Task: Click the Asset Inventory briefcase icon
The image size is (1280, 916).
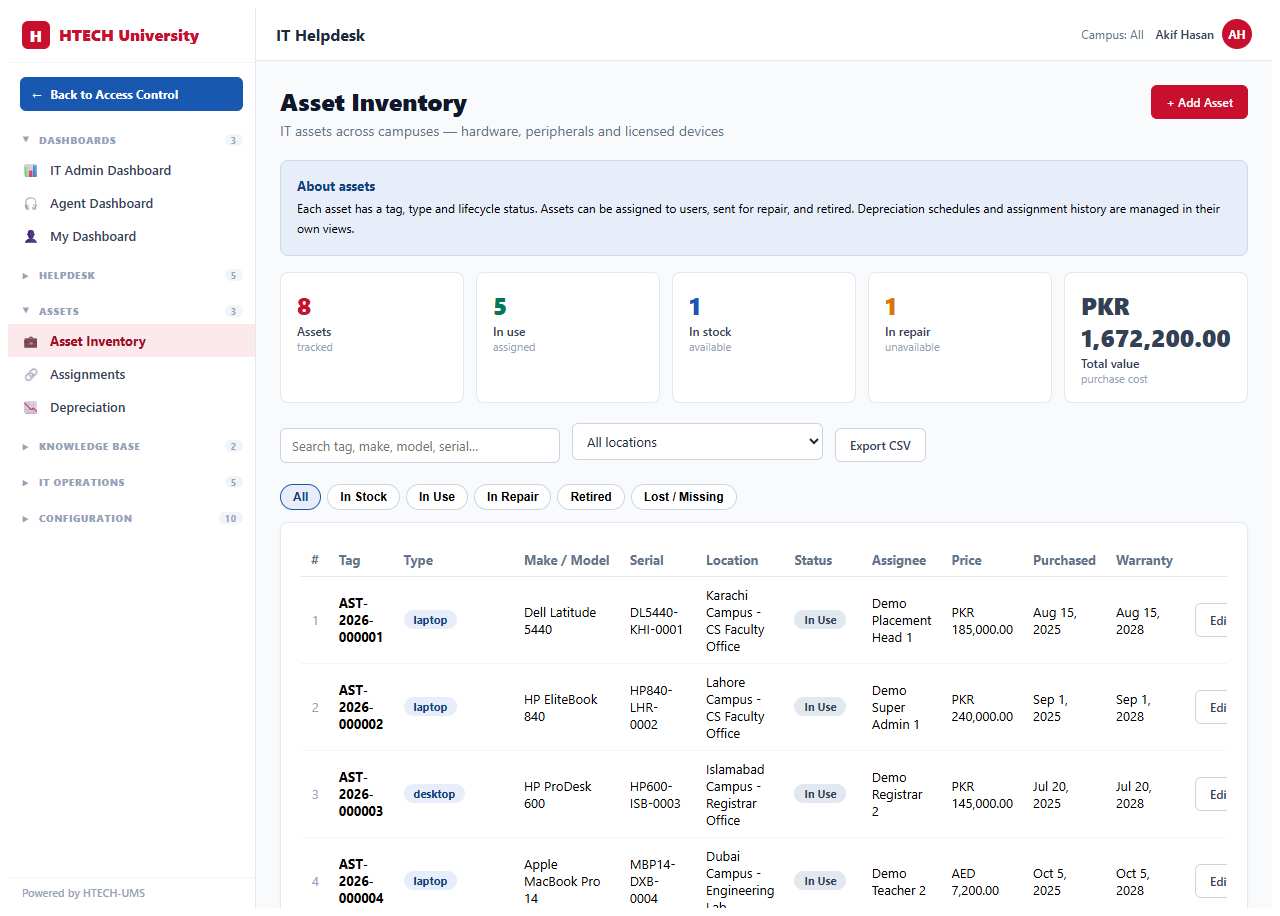Action: [x=30, y=342]
